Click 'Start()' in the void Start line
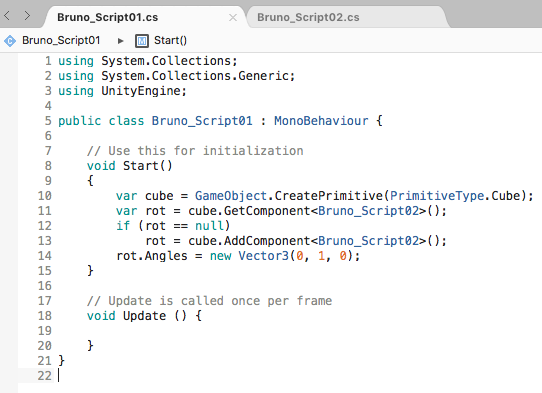Screen dimensions: 542x393 click(x=148, y=166)
